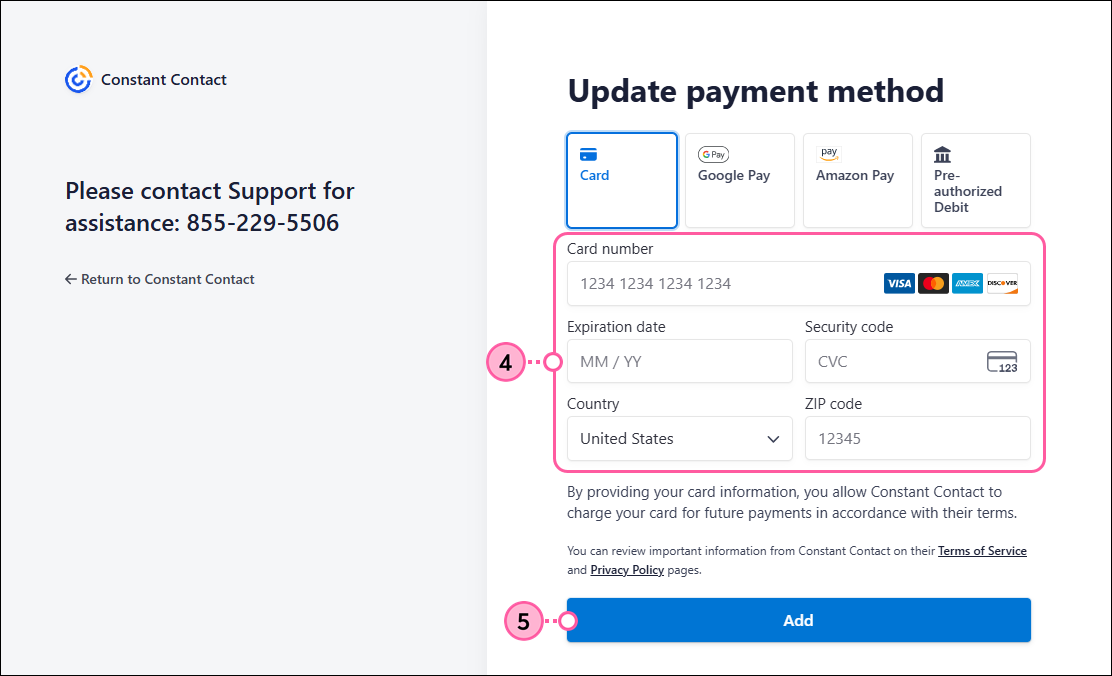Image resolution: width=1112 pixels, height=676 pixels.
Task: Click the Visa card brand icon
Action: [x=898, y=283]
